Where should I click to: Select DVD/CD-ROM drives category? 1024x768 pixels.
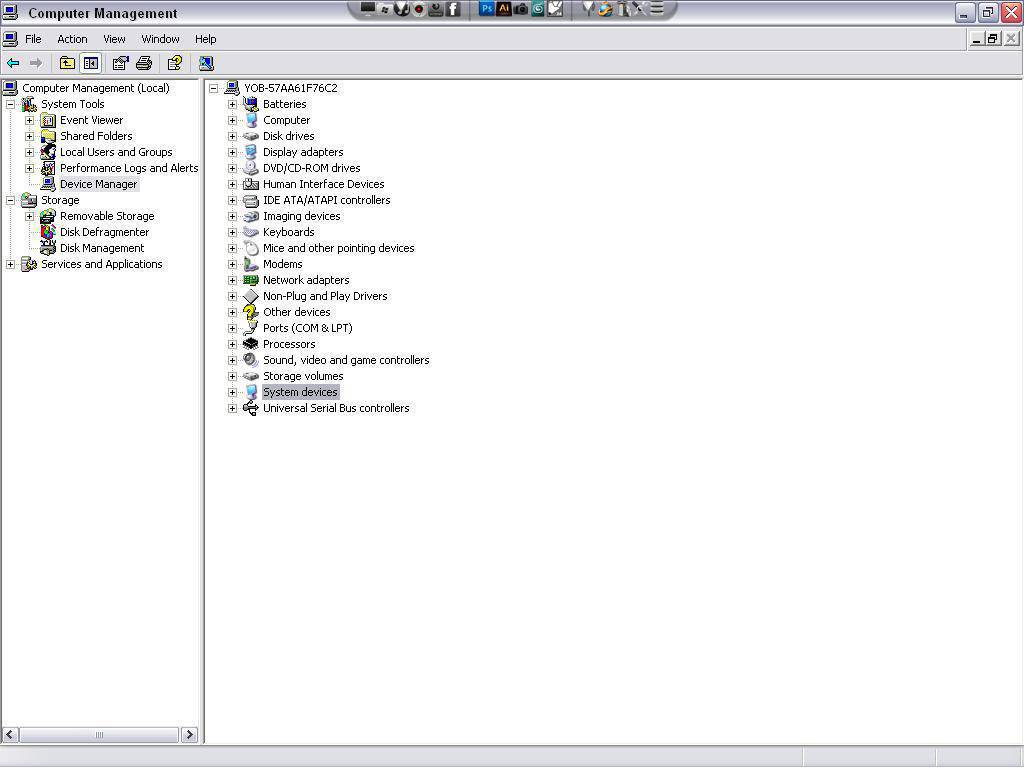312,168
